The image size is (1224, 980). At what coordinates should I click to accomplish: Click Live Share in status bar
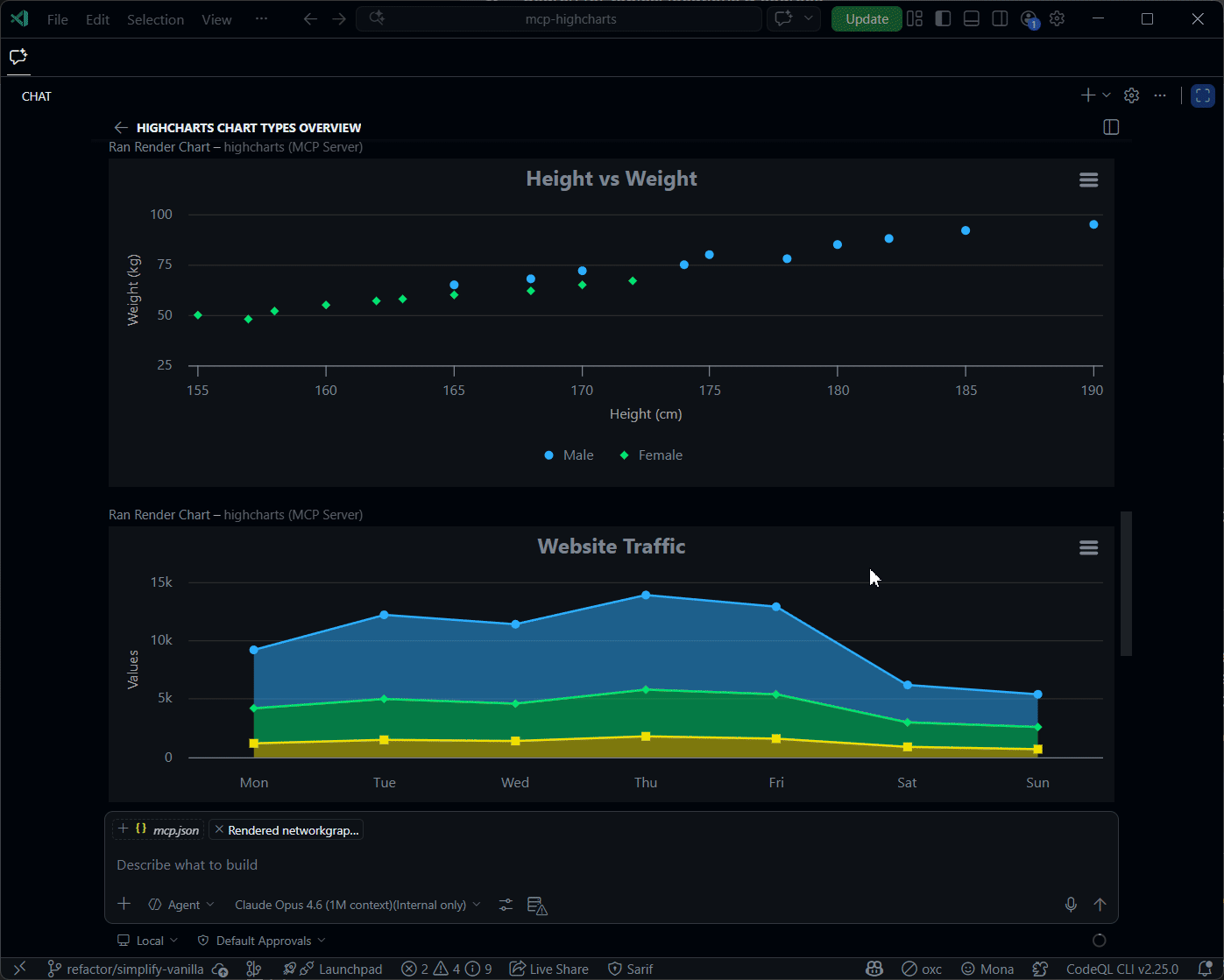click(x=549, y=969)
